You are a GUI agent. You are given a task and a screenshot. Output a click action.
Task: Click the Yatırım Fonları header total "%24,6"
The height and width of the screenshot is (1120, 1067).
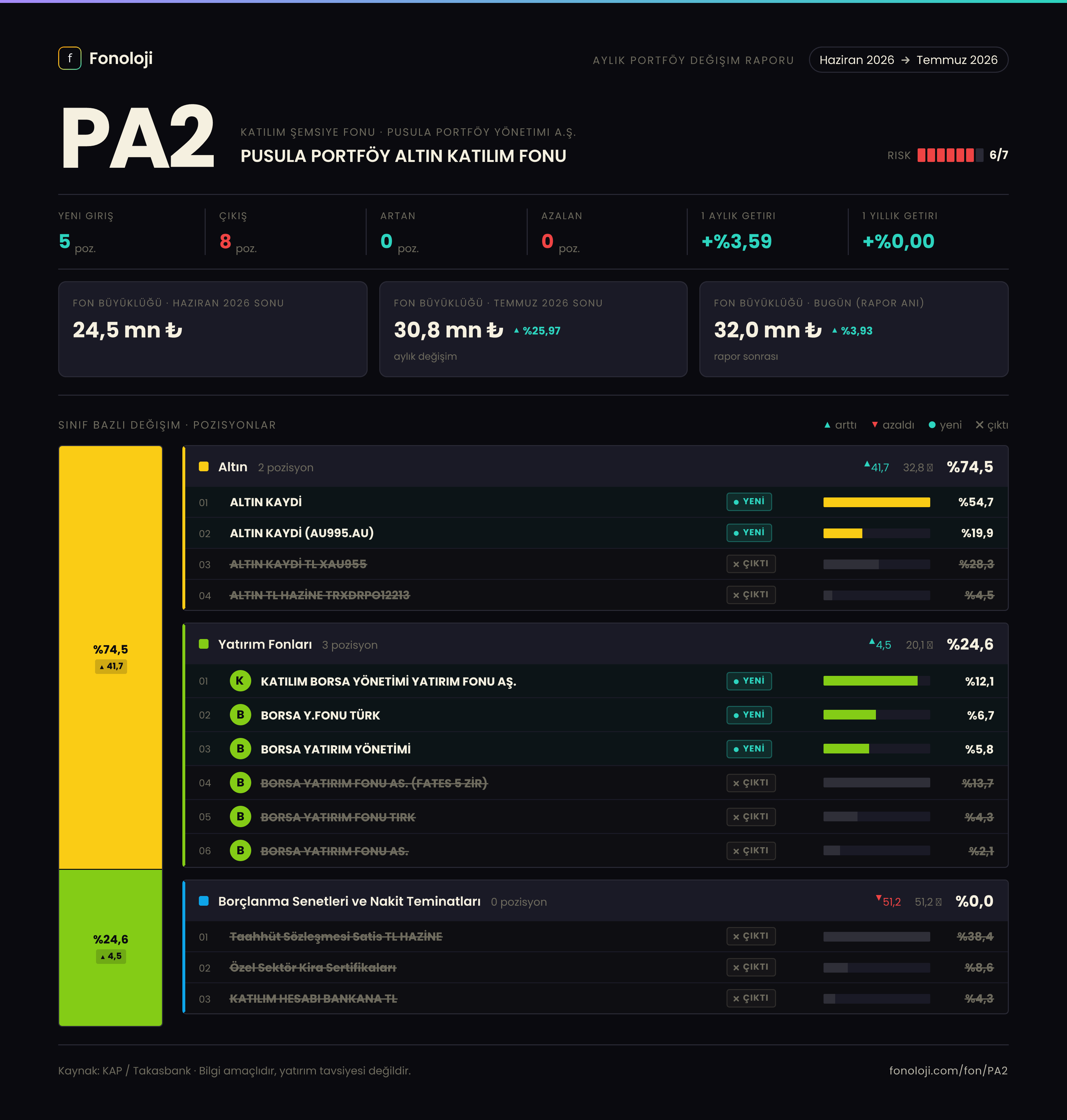pos(970,644)
